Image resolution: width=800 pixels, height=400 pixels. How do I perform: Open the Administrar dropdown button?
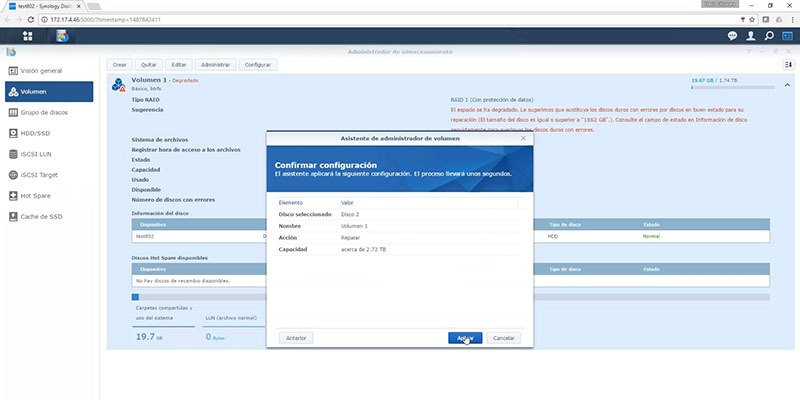tap(216, 65)
